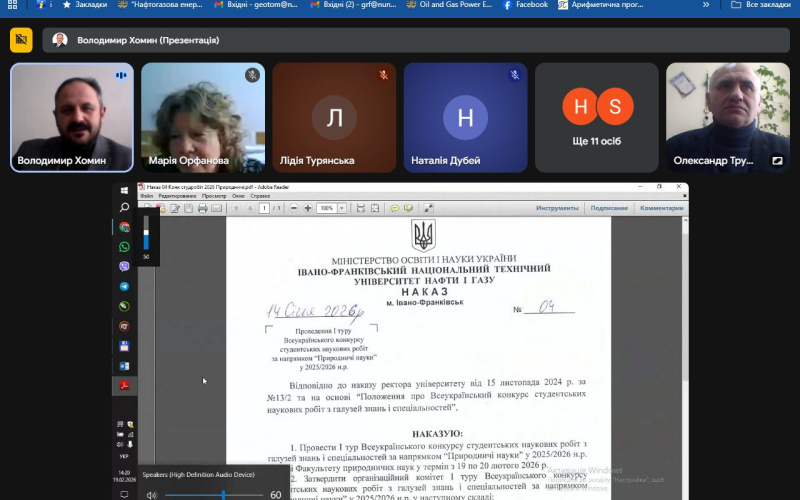This screenshot has width=800, height=500.
Task: Click the page number field
Action: click(264, 208)
